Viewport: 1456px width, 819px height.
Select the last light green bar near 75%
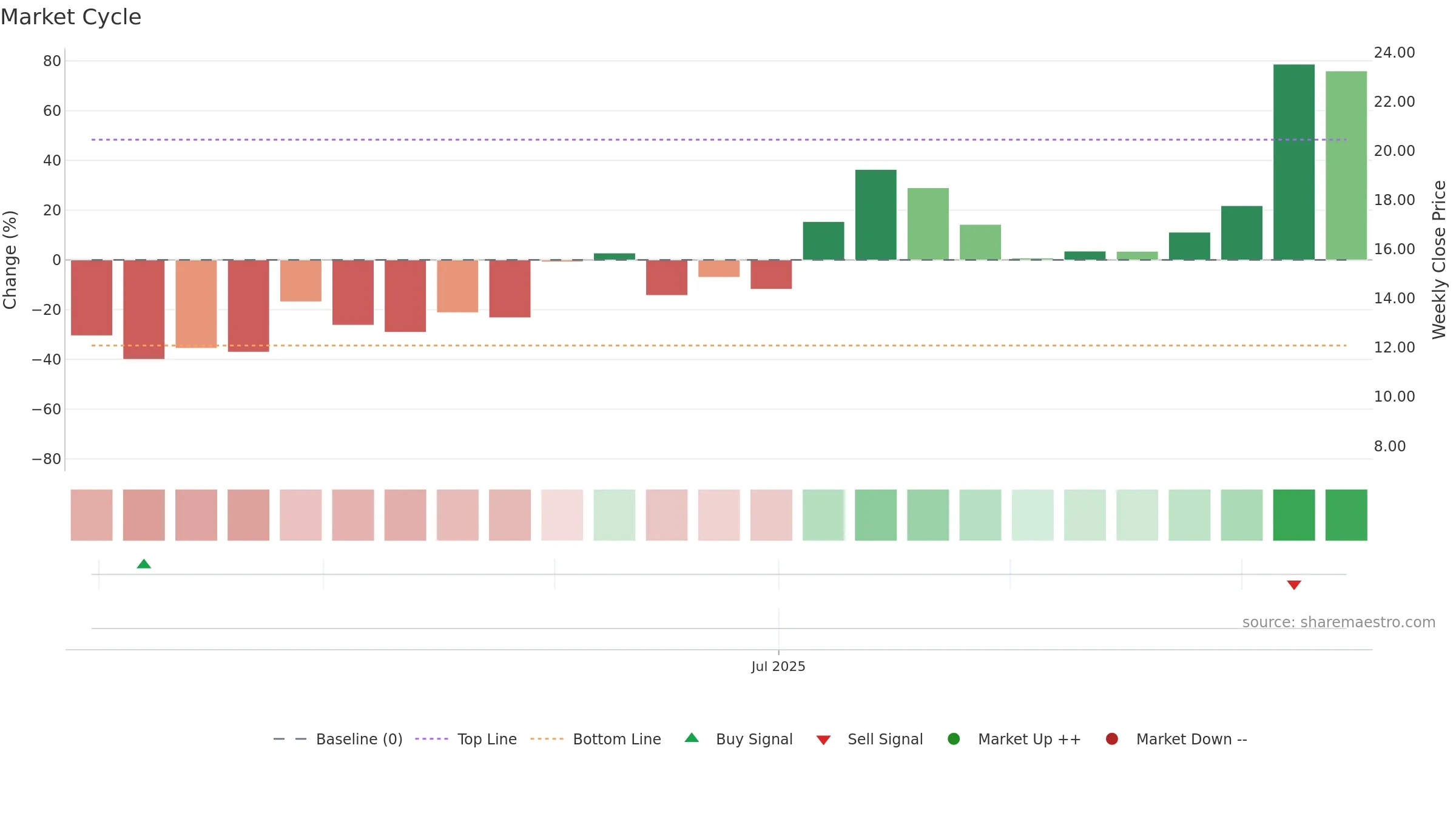pyautogui.click(x=1346, y=166)
